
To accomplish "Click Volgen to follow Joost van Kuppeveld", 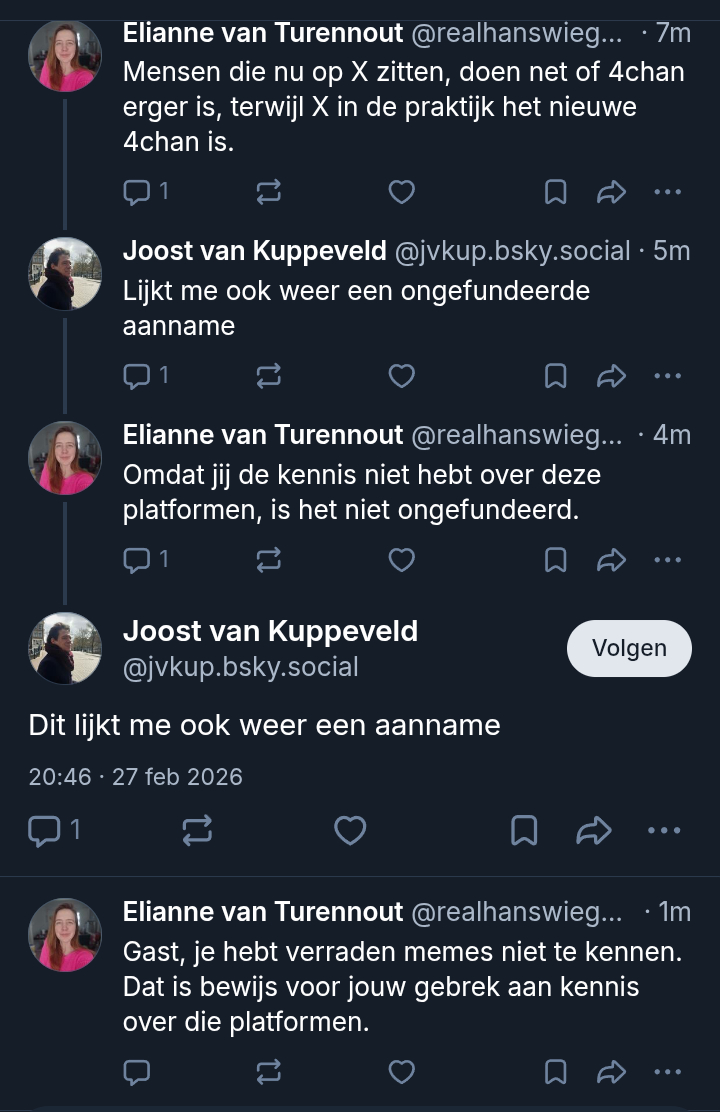I will 629,648.
